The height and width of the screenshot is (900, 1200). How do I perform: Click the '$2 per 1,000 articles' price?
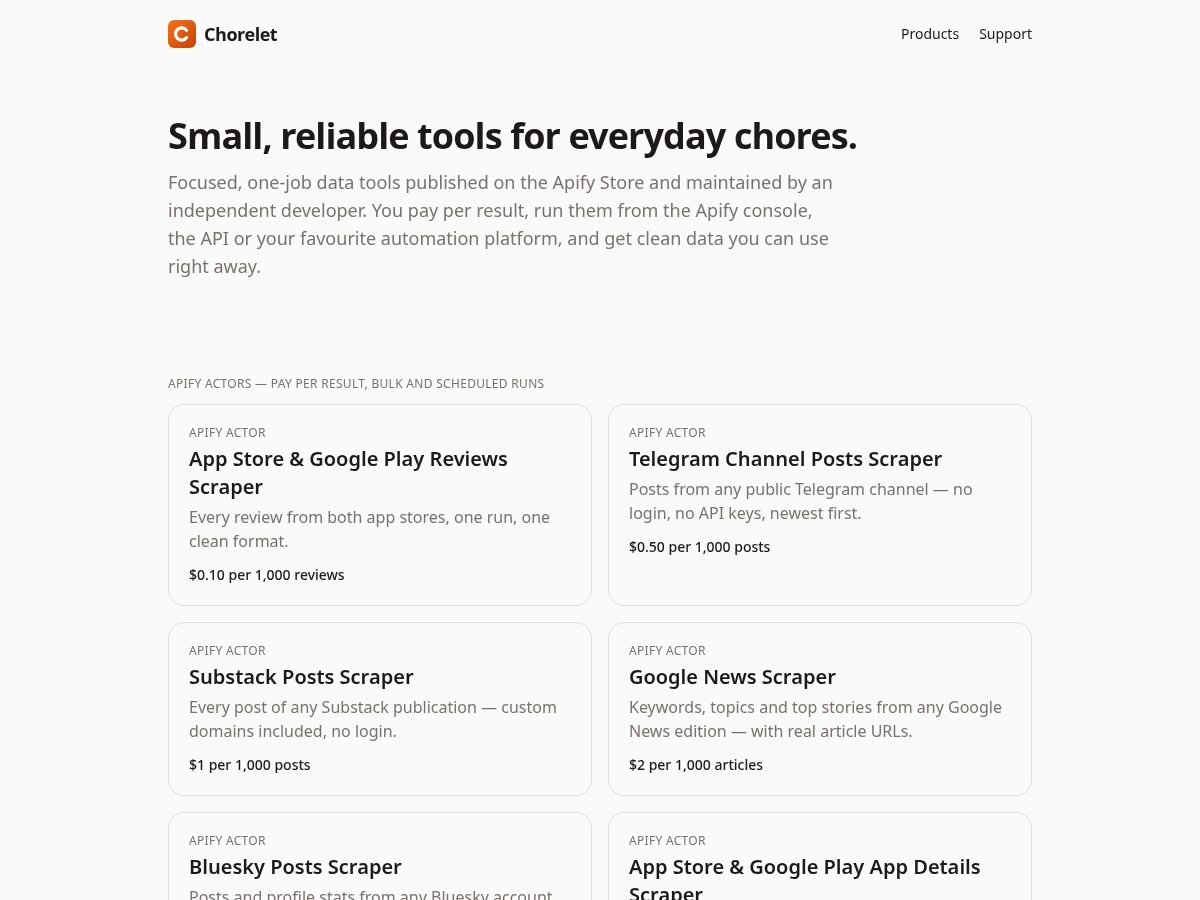pos(696,765)
